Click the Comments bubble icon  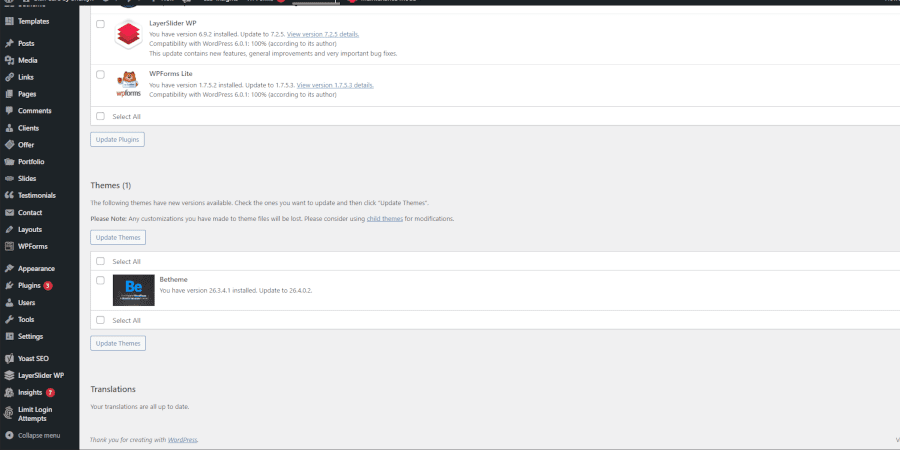[x=9, y=111]
